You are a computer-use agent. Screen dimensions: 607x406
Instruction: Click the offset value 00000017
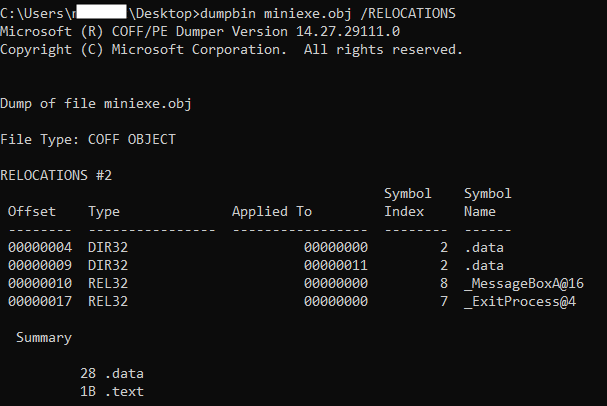click(40, 301)
